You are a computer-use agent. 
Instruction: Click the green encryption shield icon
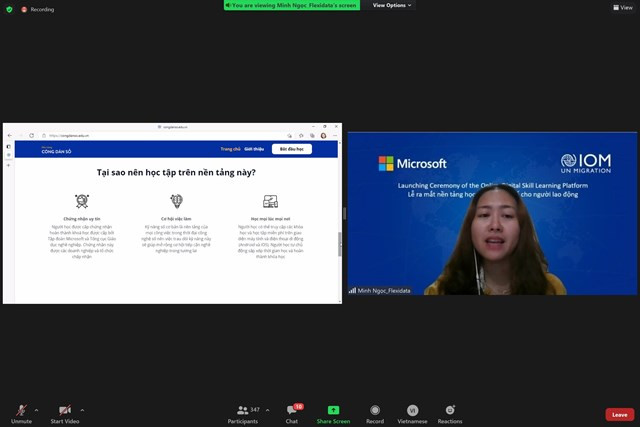(9, 9)
